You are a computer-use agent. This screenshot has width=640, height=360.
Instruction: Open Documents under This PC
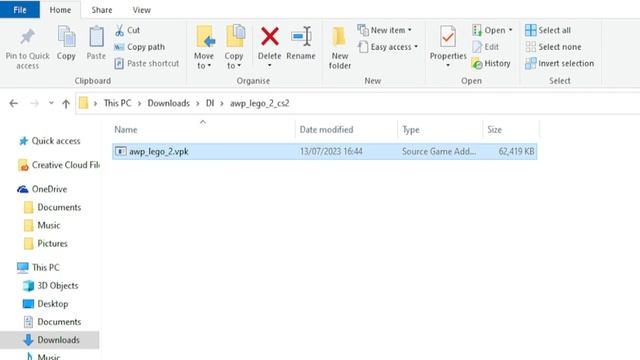(52, 322)
